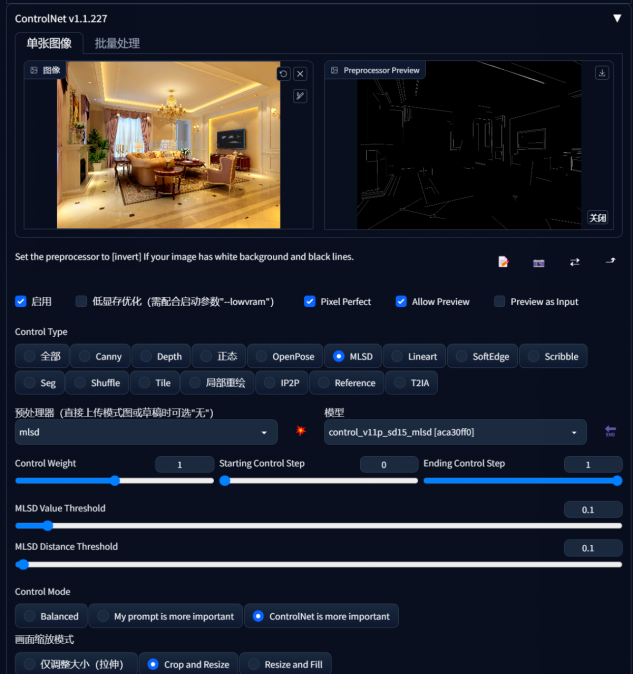Image resolution: width=633 pixels, height=674 pixels.
Task: Adjust the Starting Control Step slider
Action: click(x=318, y=481)
